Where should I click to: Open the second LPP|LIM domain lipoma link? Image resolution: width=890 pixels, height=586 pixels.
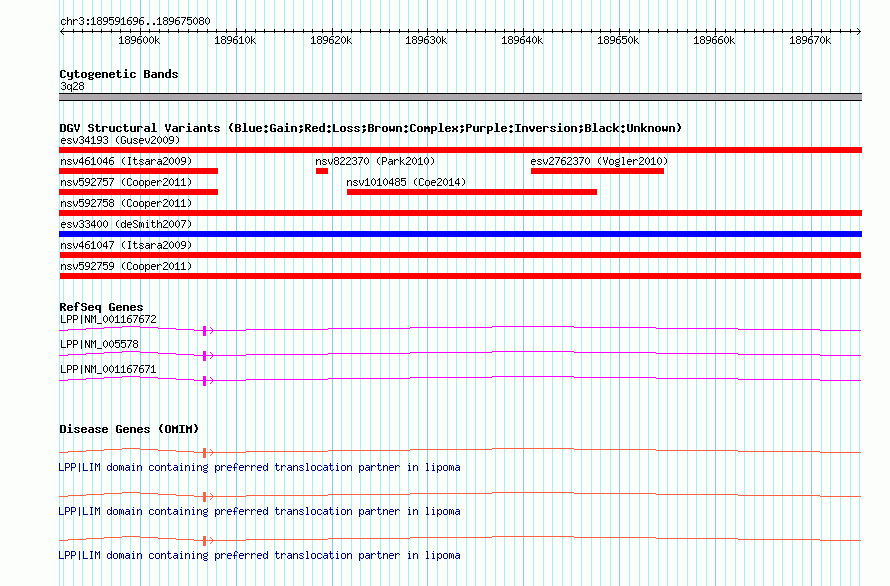click(x=259, y=512)
